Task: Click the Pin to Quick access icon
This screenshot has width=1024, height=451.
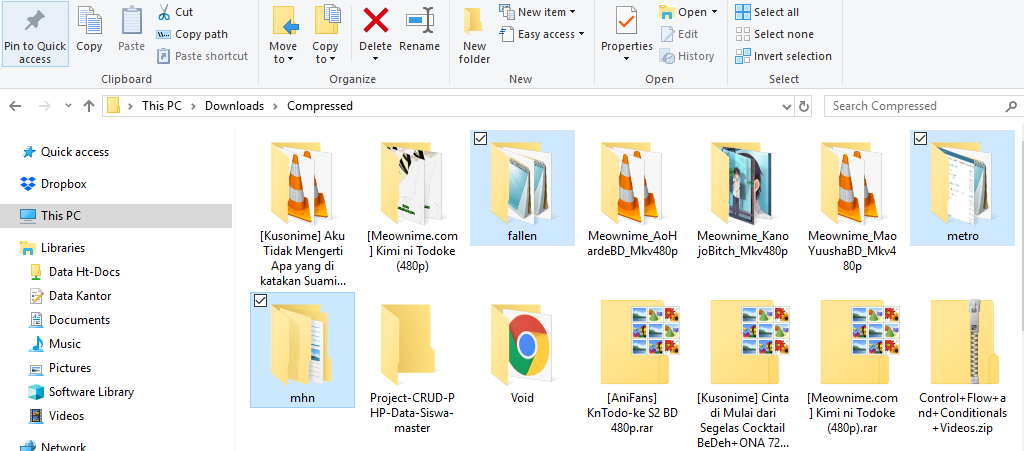Action: tap(35, 22)
